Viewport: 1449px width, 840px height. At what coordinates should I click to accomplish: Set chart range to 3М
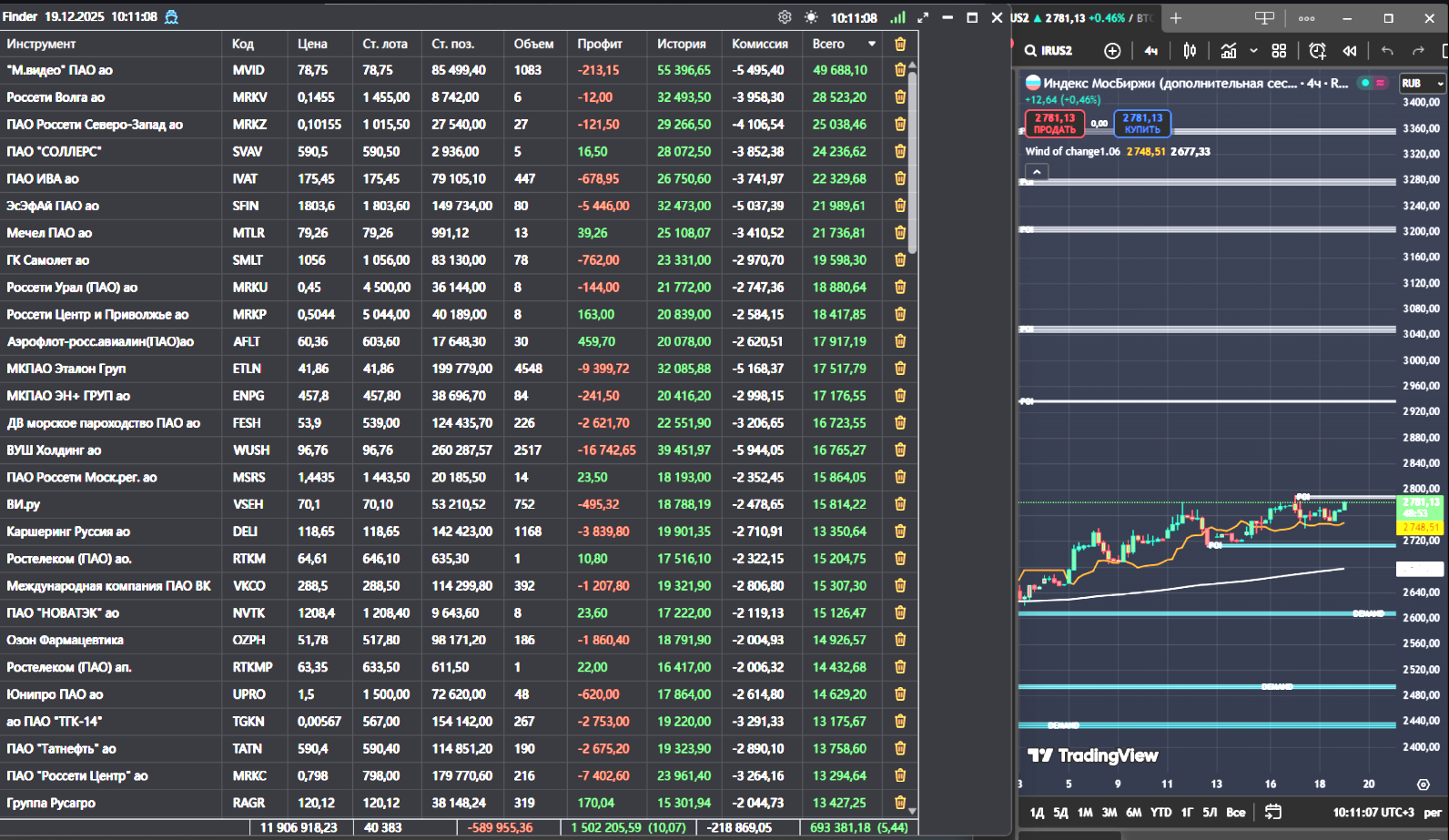1110,812
